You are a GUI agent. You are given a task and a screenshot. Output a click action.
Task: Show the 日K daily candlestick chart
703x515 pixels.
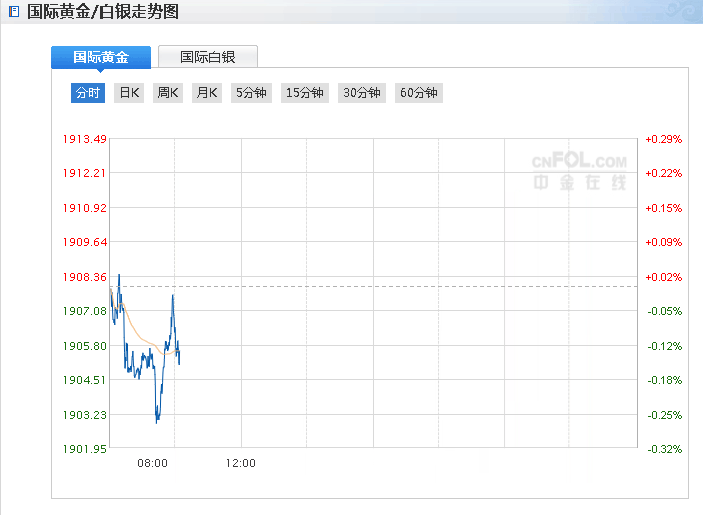[x=130, y=93]
